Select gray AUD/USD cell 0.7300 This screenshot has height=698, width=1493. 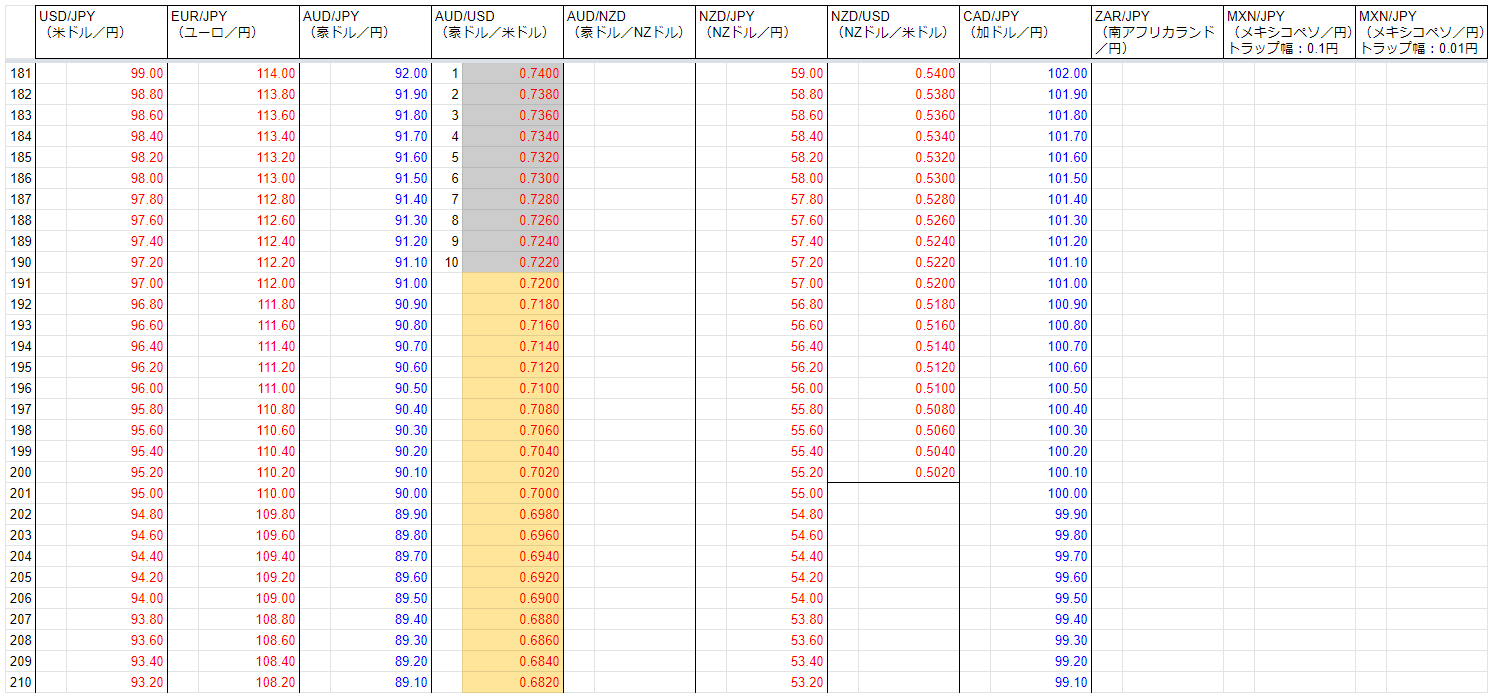tap(513, 178)
